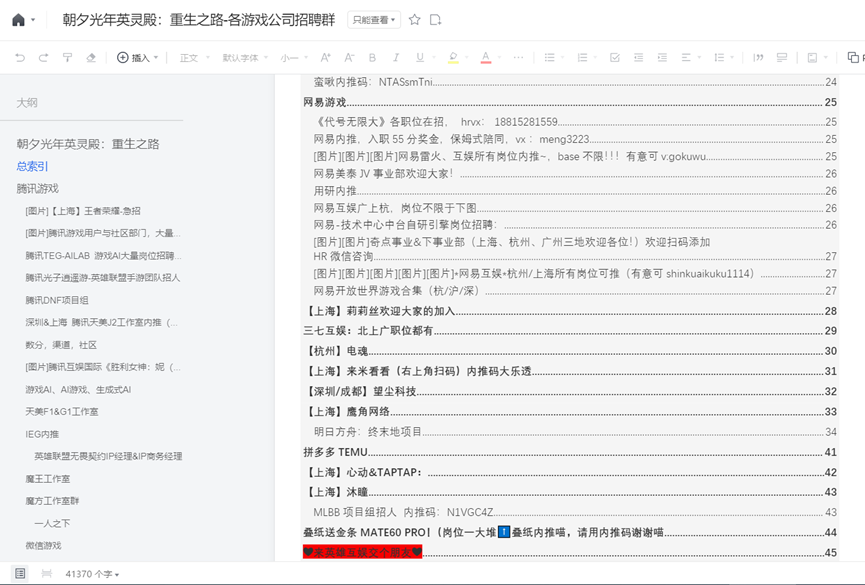Click the home icon in the title bar
Image resolution: width=865 pixels, height=585 pixels.
[x=18, y=20]
